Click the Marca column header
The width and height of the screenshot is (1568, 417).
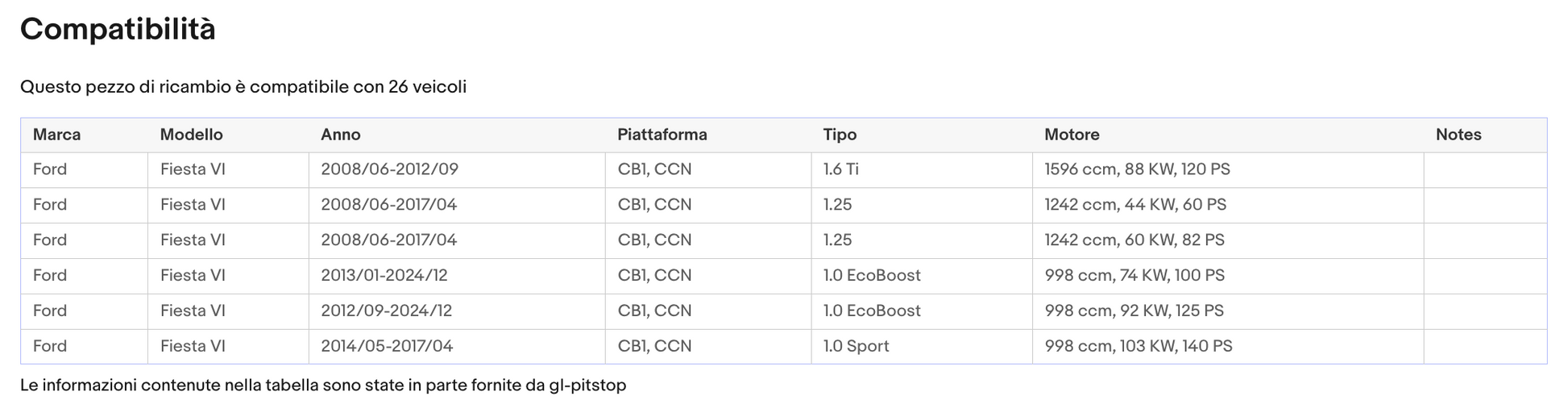point(84,135)
